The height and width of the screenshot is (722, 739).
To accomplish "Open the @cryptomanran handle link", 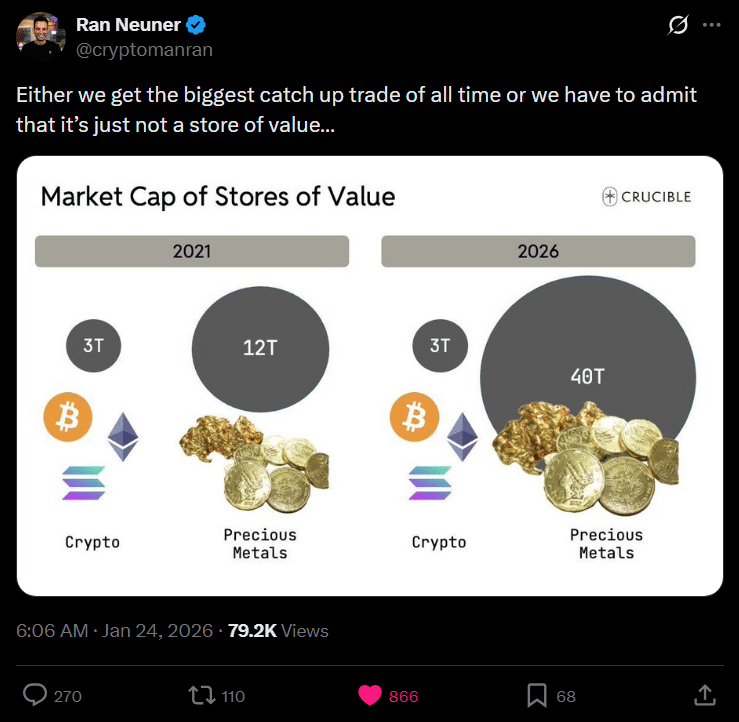I will pos(144,49).
